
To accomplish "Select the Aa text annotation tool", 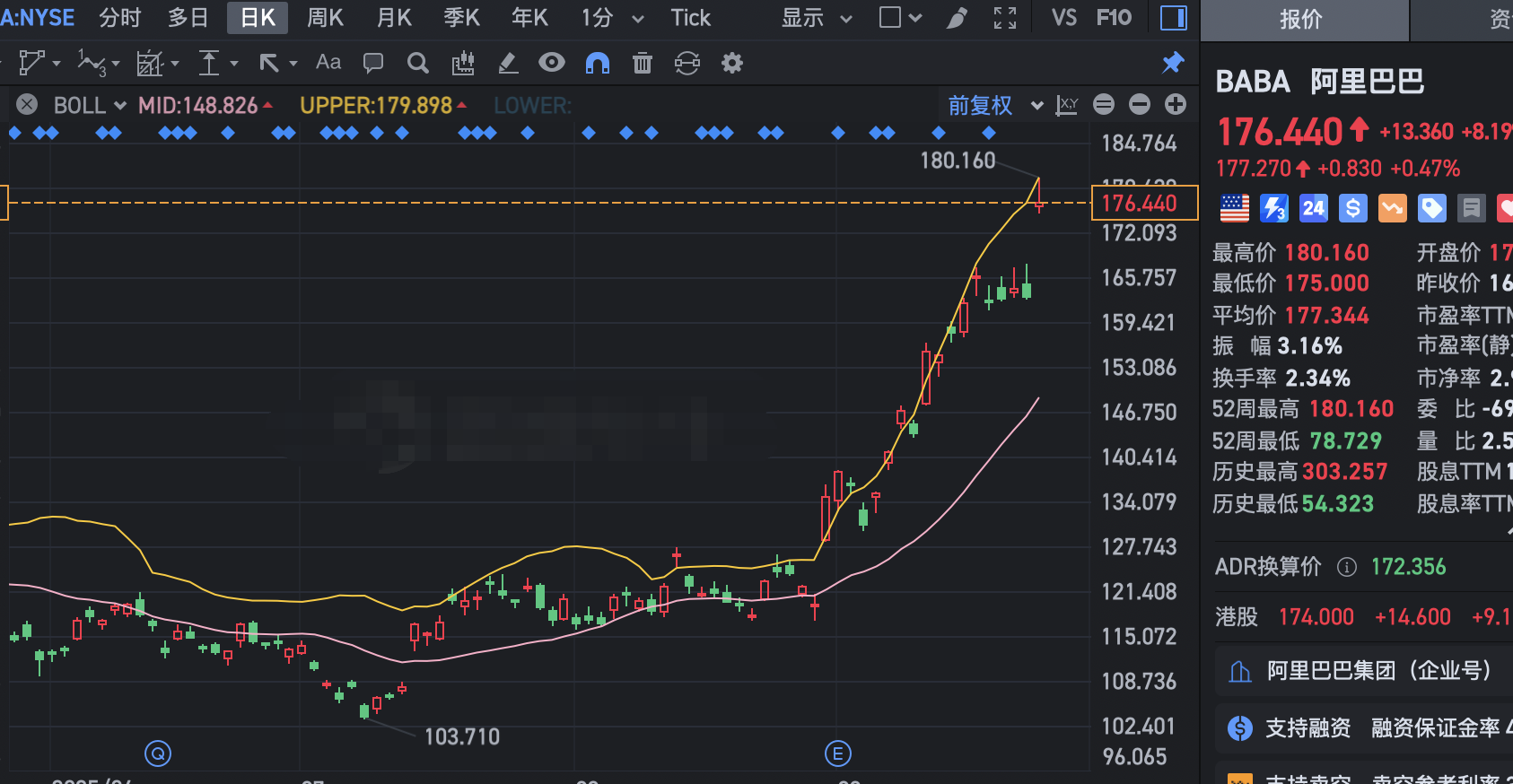I will pos(328,62).
